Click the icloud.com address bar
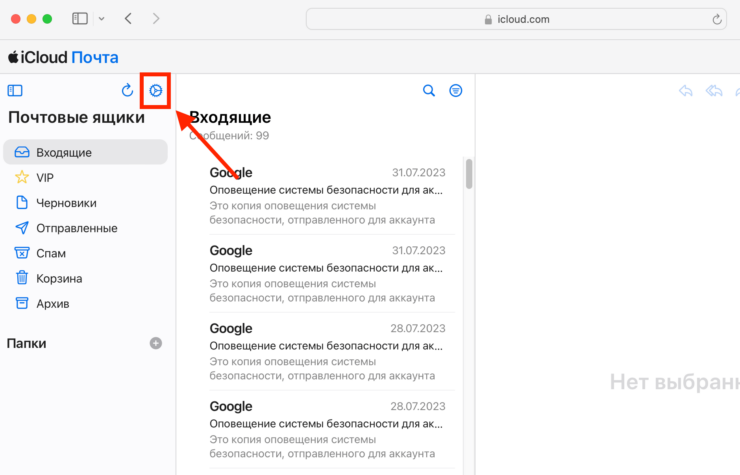The width and height of the screenshot is (740, 475). tap(516, 19)
